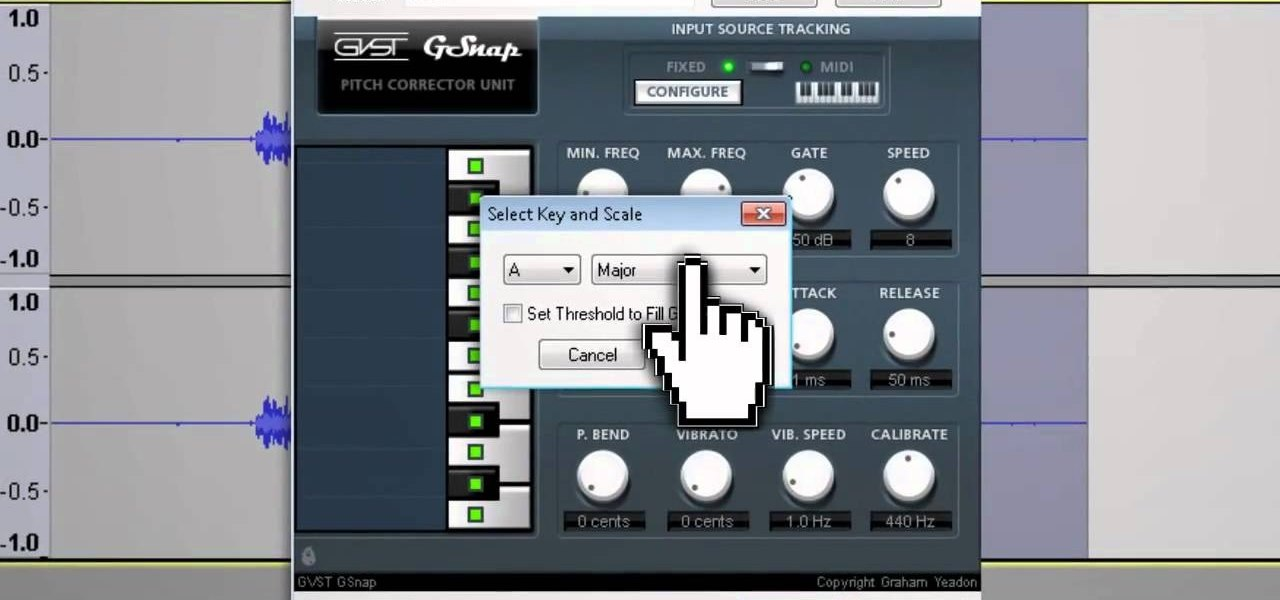Click the GATE knob
Image resolution: width=1280 pixels, height=600 pixels.
809,190
